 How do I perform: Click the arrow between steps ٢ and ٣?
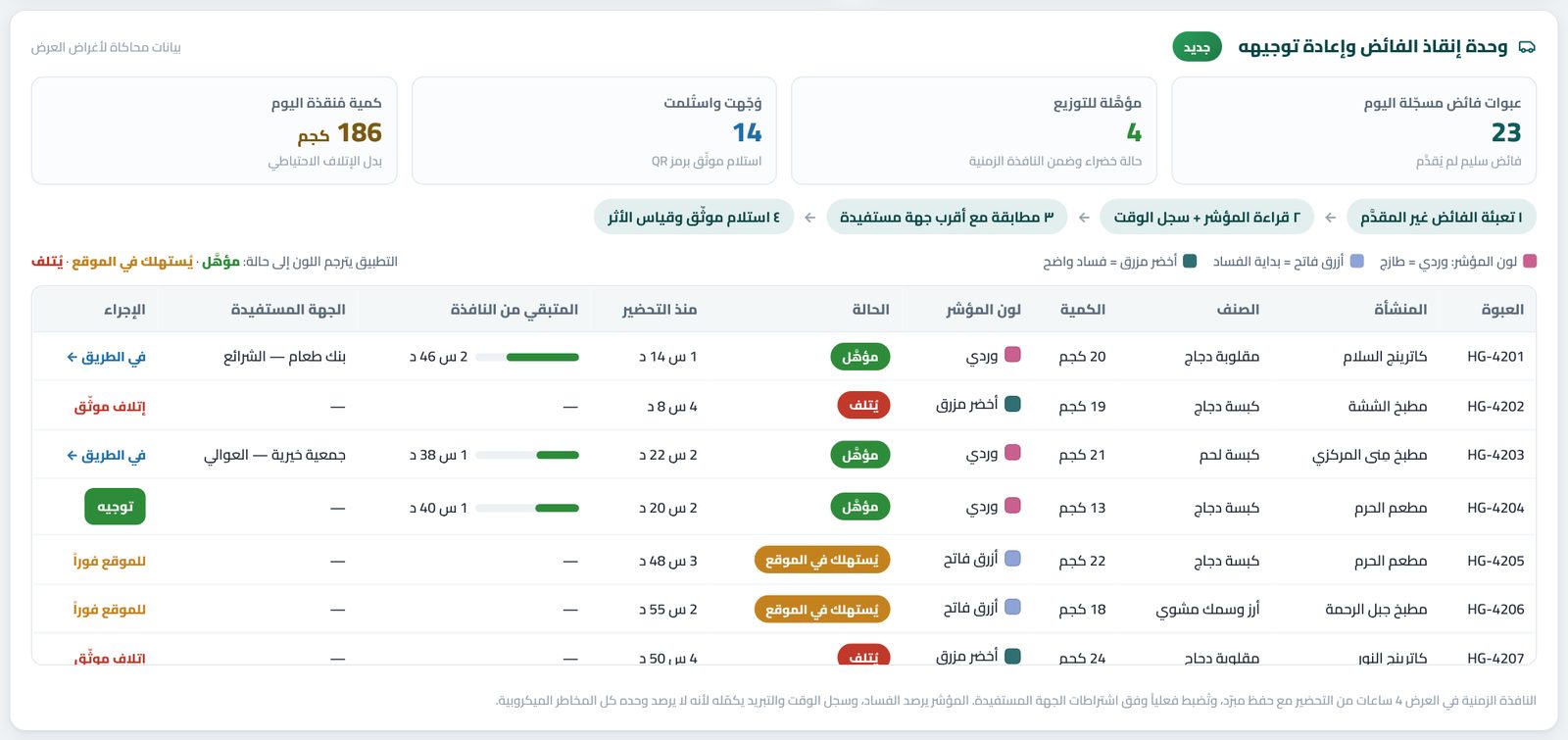(x=1084, y=218)
